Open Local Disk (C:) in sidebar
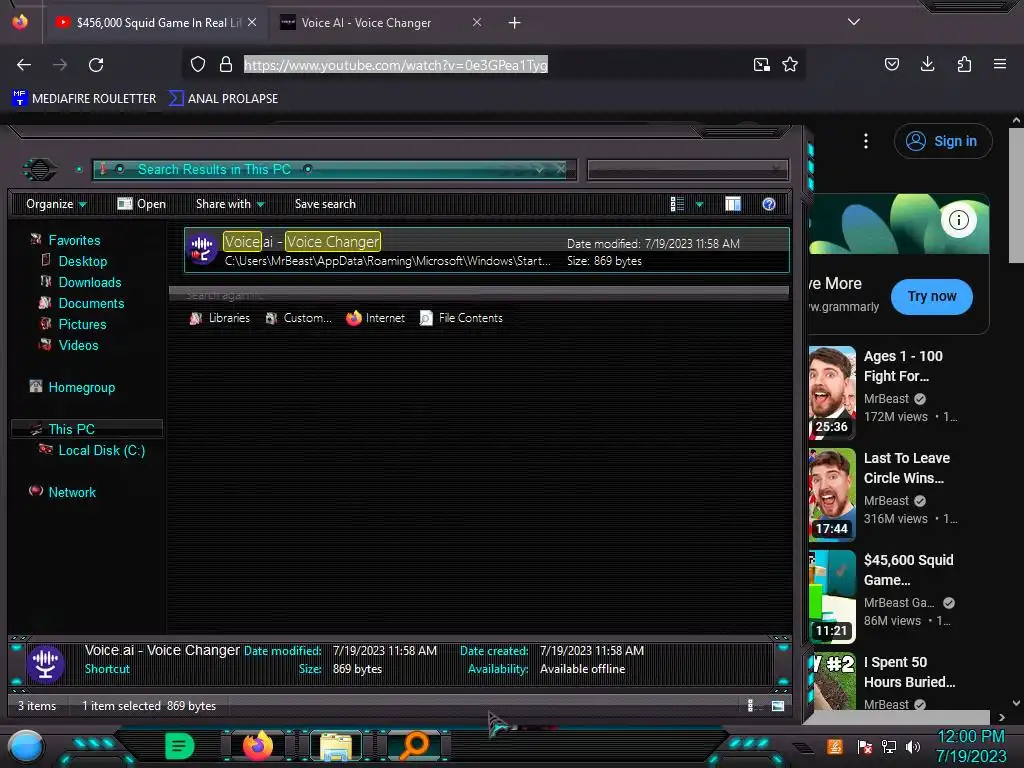The width and height of the screenshot is (1024, 768). point(101,450)
